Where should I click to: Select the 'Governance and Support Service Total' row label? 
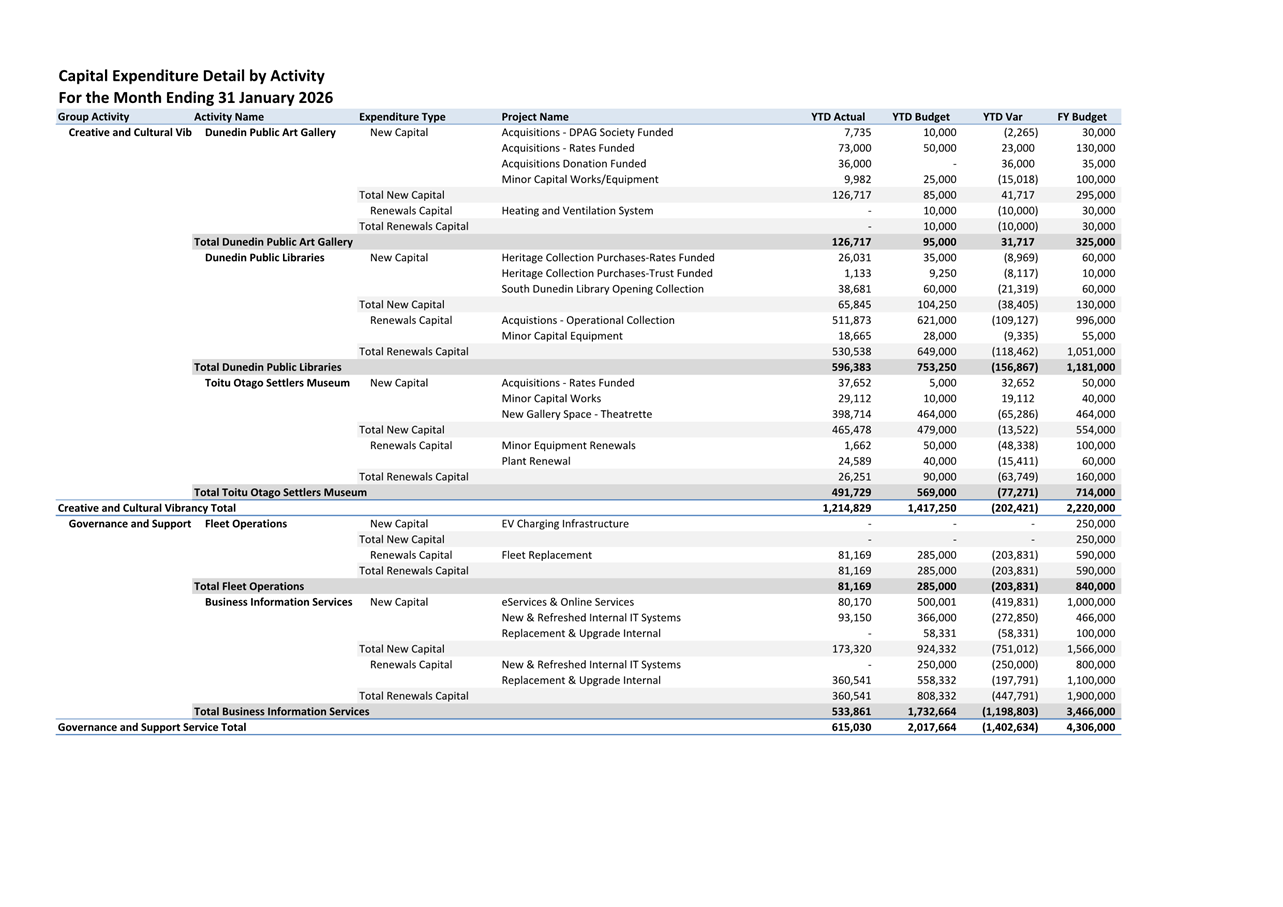point(152,728)
